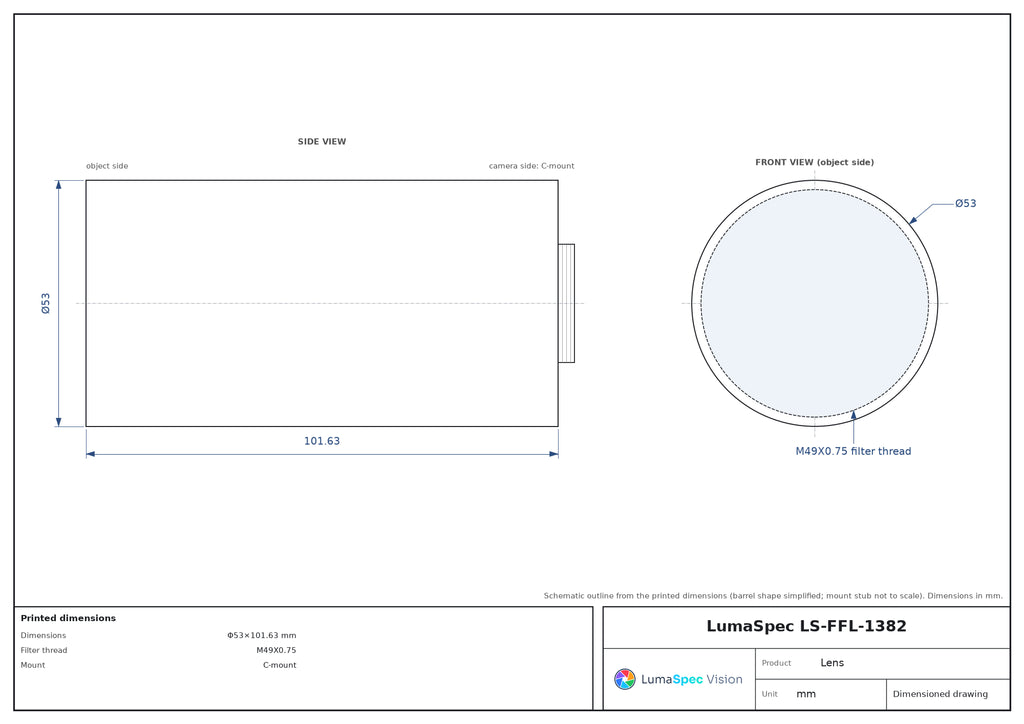Click the top arrowhead of vertical Ø53 dimension
This screenshot has width=1024, height=724.
point(59,185)
